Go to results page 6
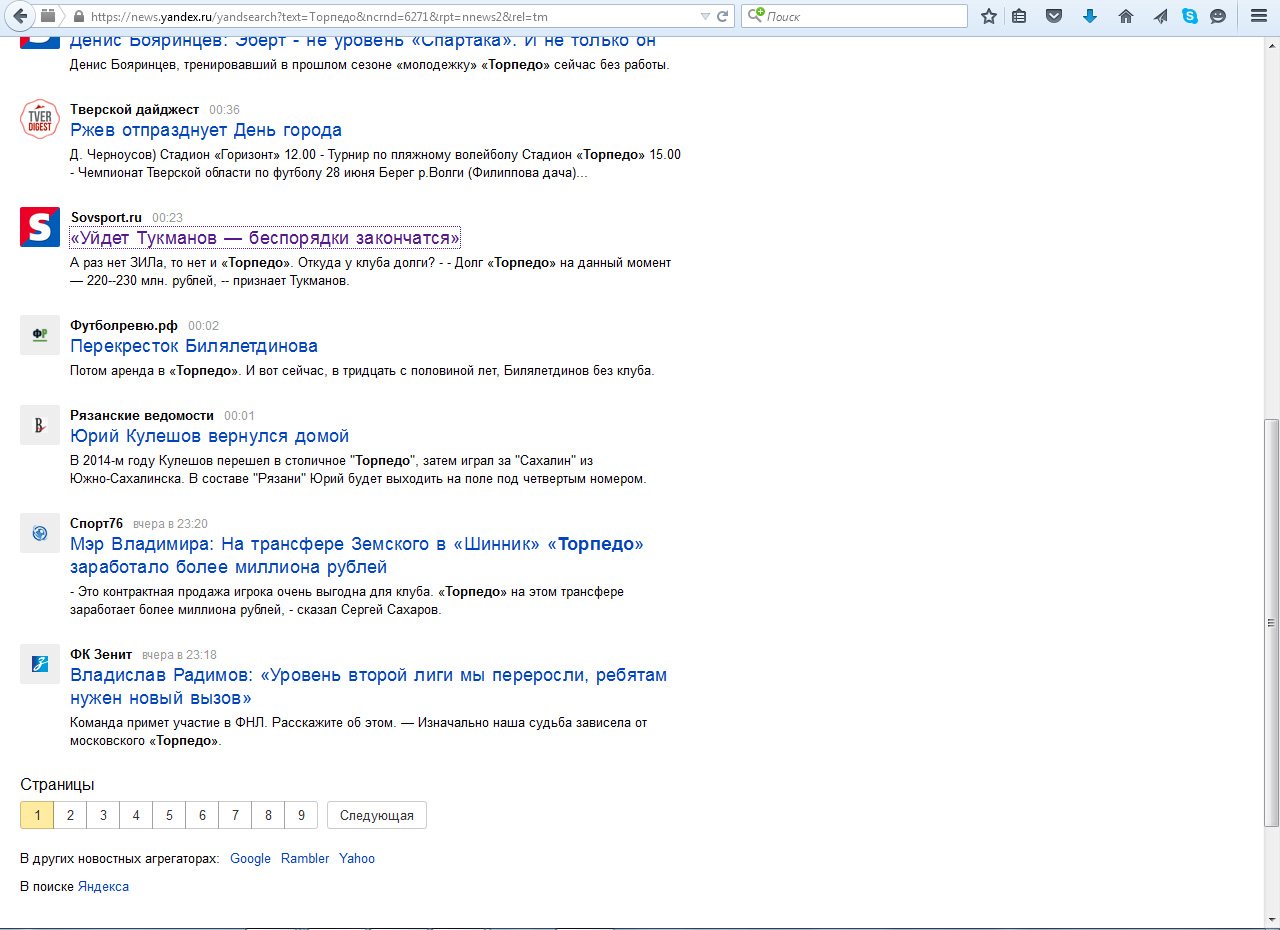 (202, 815)
